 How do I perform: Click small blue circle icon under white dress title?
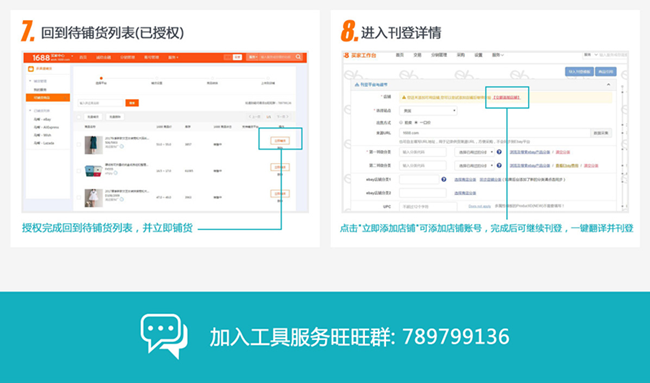coord(121,199)
